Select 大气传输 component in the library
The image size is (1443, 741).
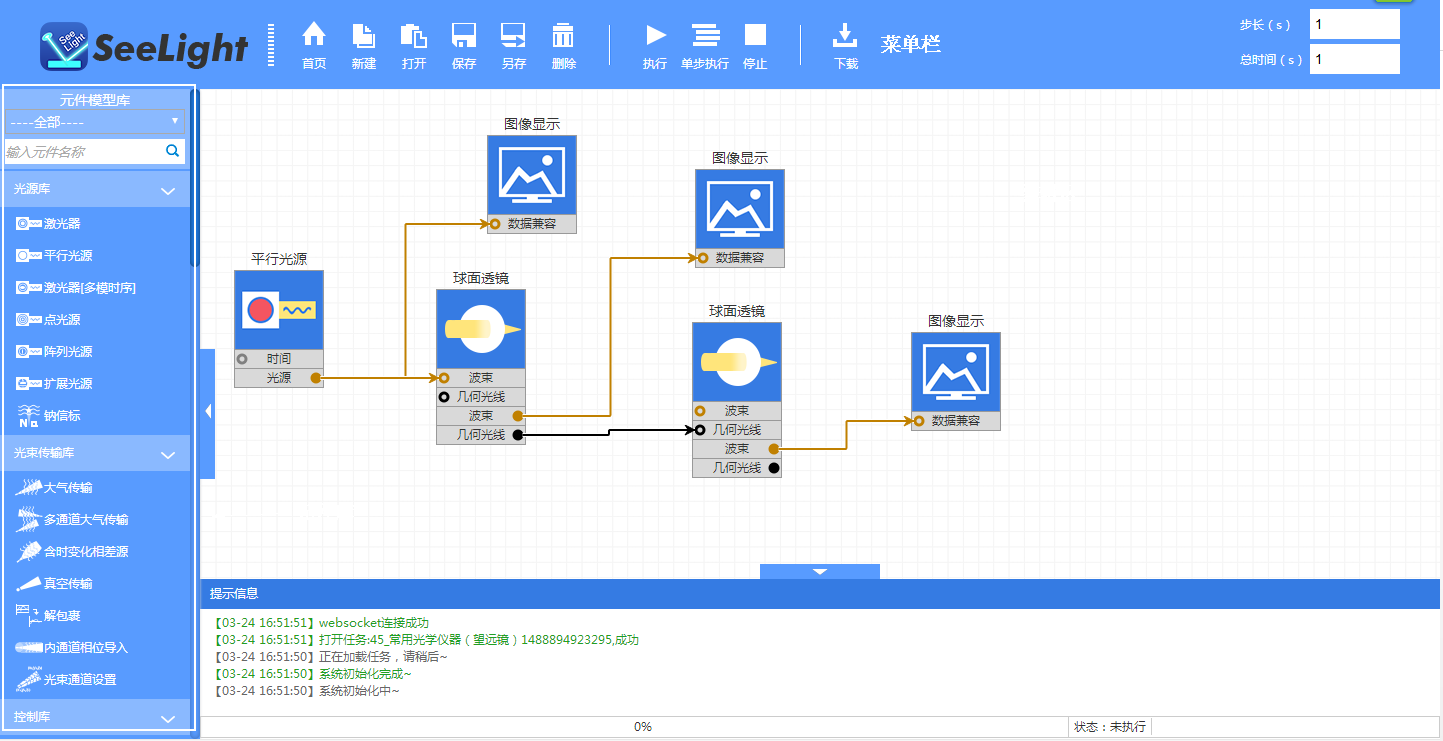pos(69,488)
